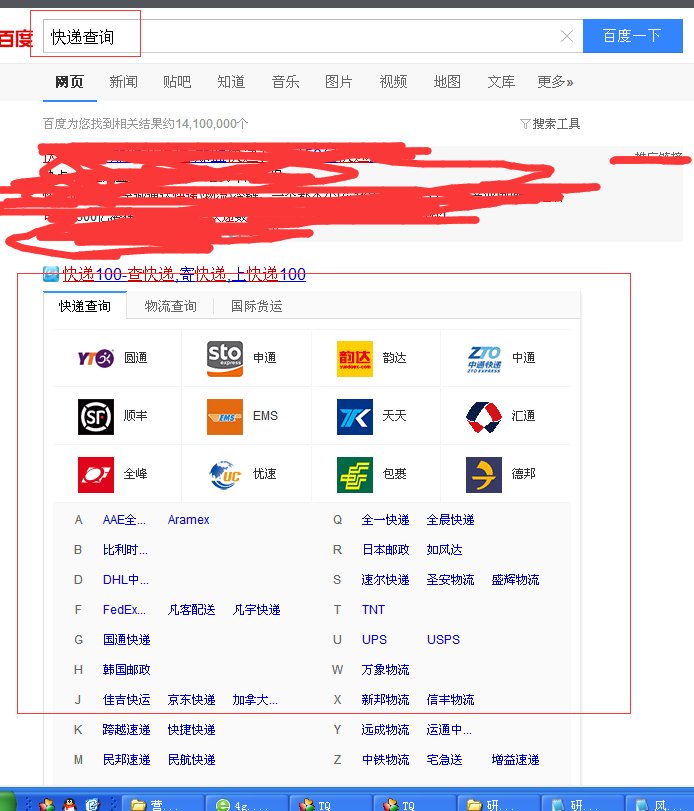Click the TNT courier link
The height and width of the screenshot is (811, 694).
pyautogui.click(x=373, y=610)
